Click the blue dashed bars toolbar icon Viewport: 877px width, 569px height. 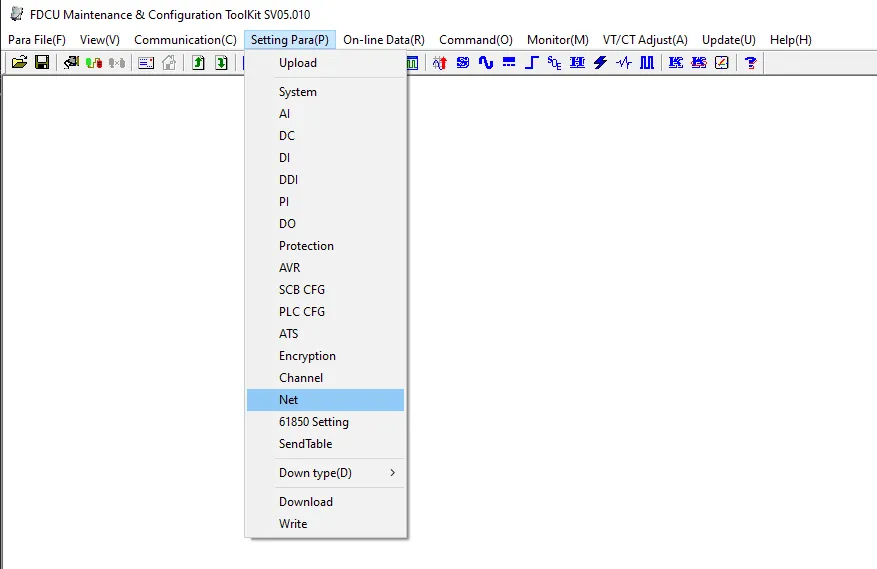[508, 62]
